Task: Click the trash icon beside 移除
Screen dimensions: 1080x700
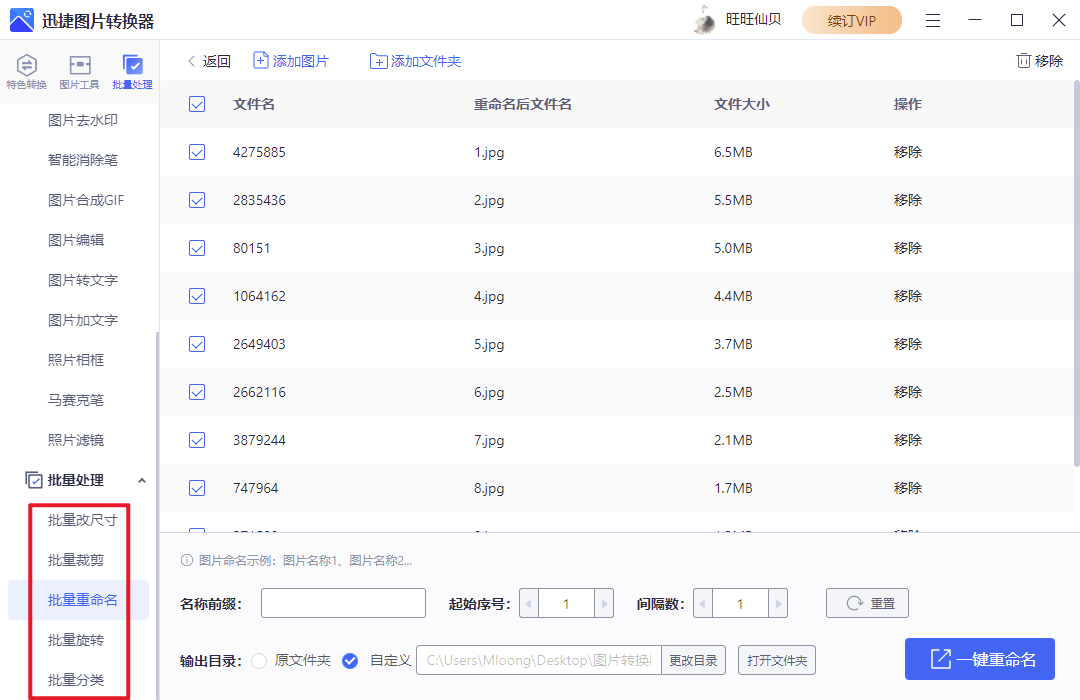Action: (x=1024, y=61)
